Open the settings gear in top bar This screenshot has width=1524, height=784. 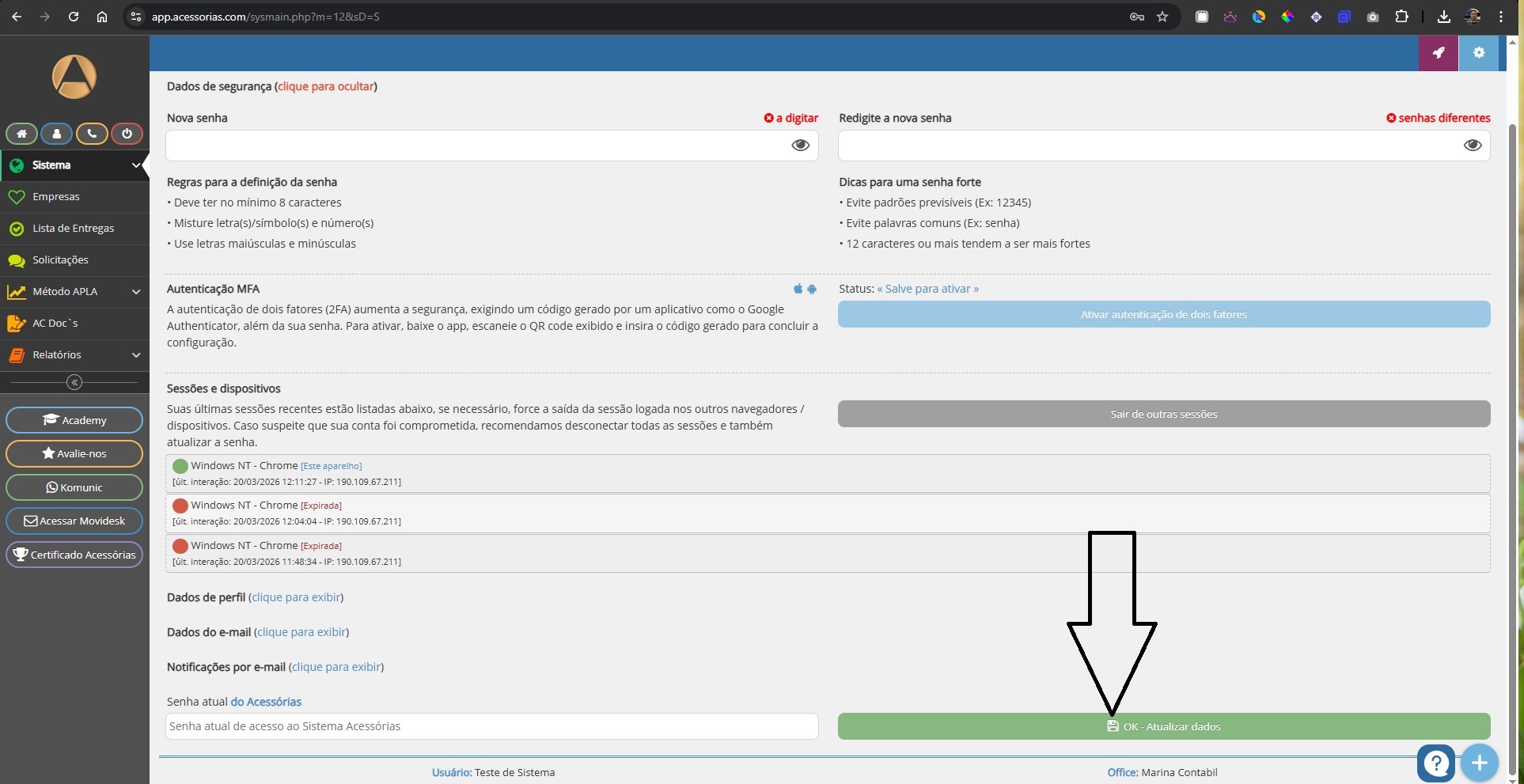[x=1478, y=53]
